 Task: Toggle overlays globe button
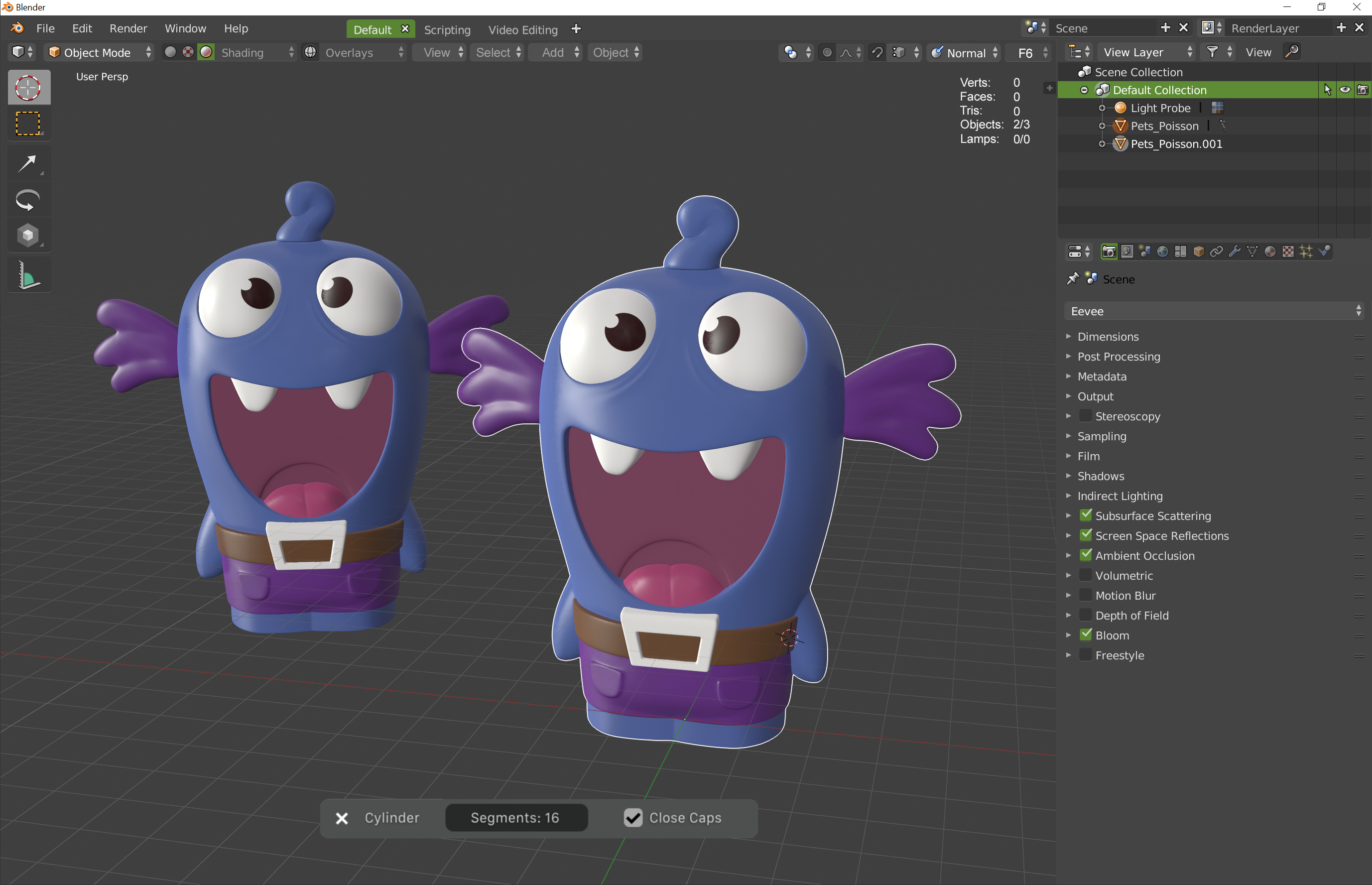(310, 52)
